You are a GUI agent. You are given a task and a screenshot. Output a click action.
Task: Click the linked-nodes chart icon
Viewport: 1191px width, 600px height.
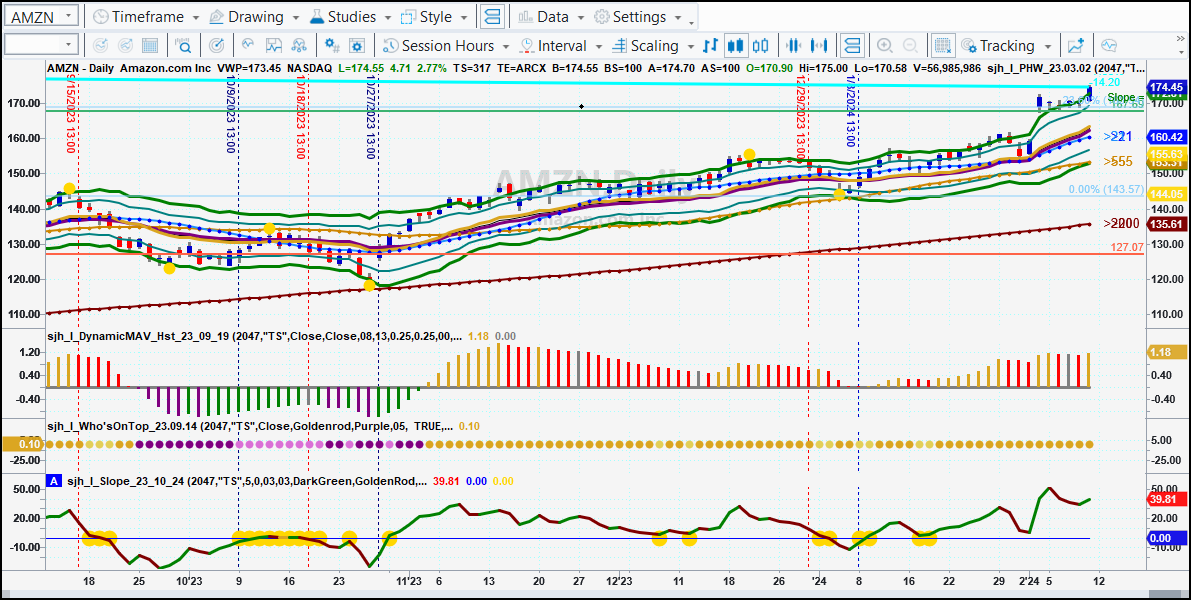coord(299,46)
